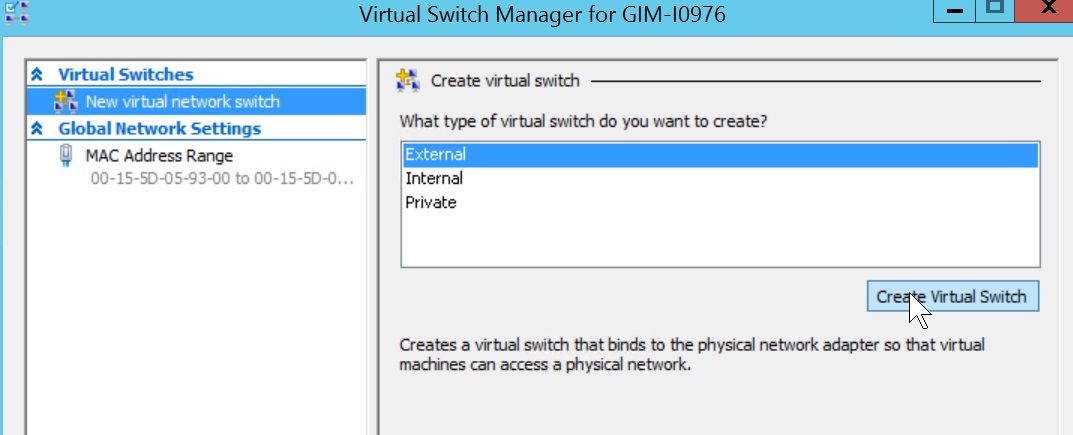This screenshot has height=435, width=1073.
Task: Collapse the Virtual Switches section chevron
Action: 38,75
